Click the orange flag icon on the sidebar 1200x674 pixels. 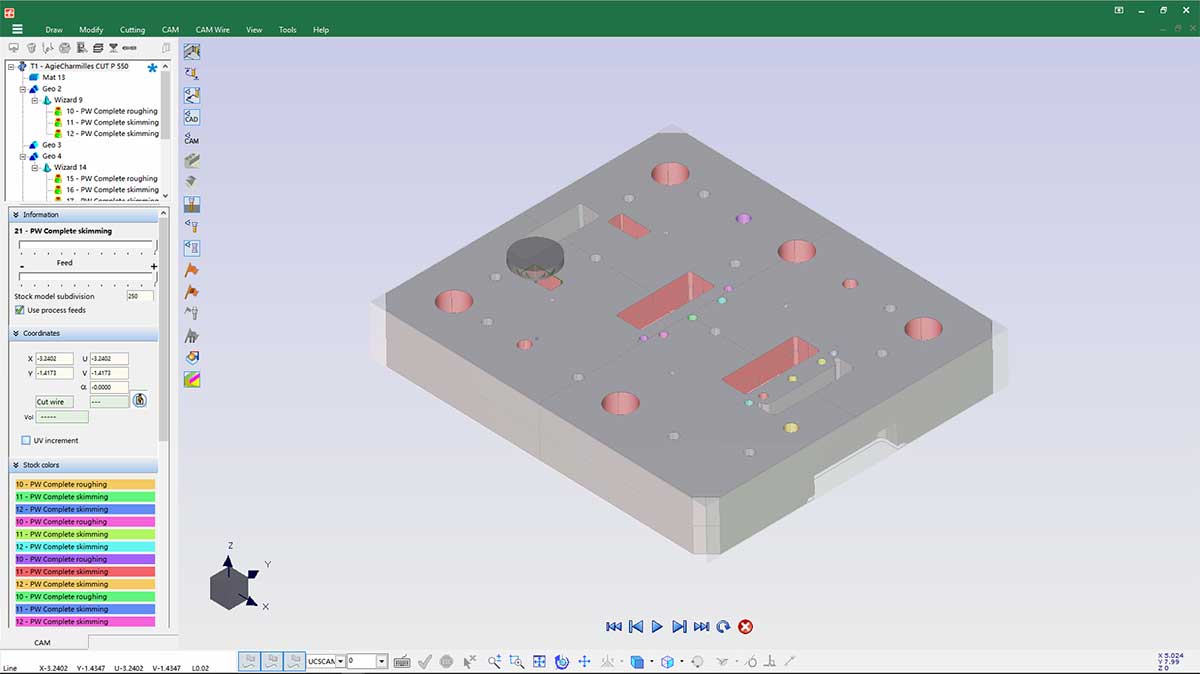pyautogui.click(x=190, y=268)
